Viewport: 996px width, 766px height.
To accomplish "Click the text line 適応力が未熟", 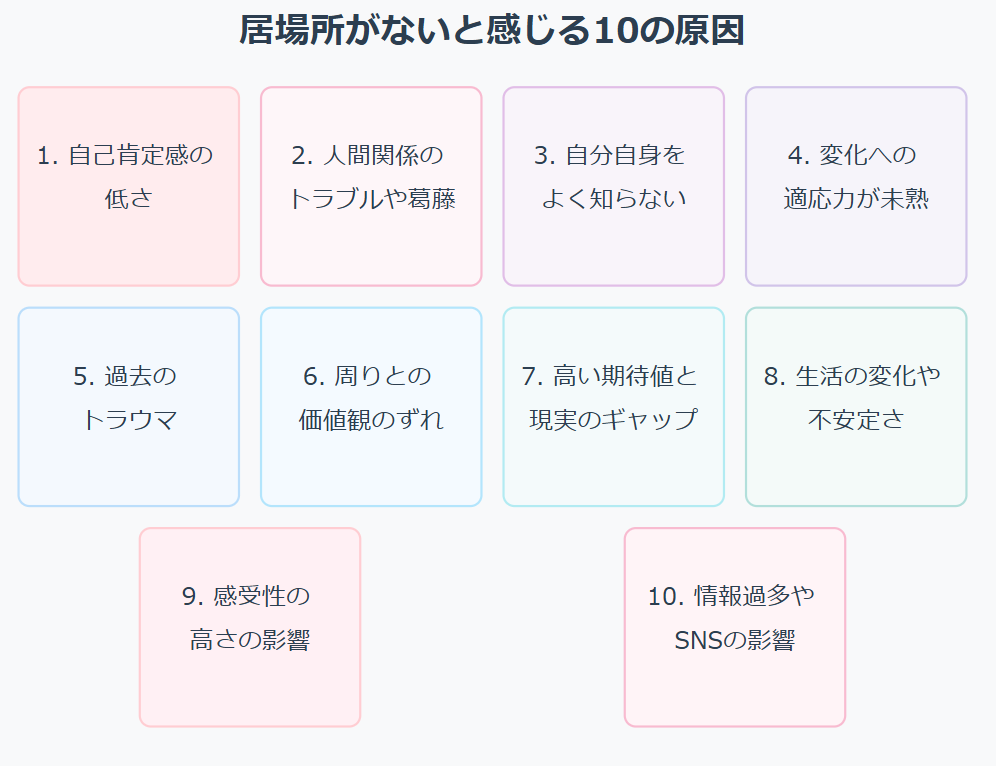I will click(856, 199).
